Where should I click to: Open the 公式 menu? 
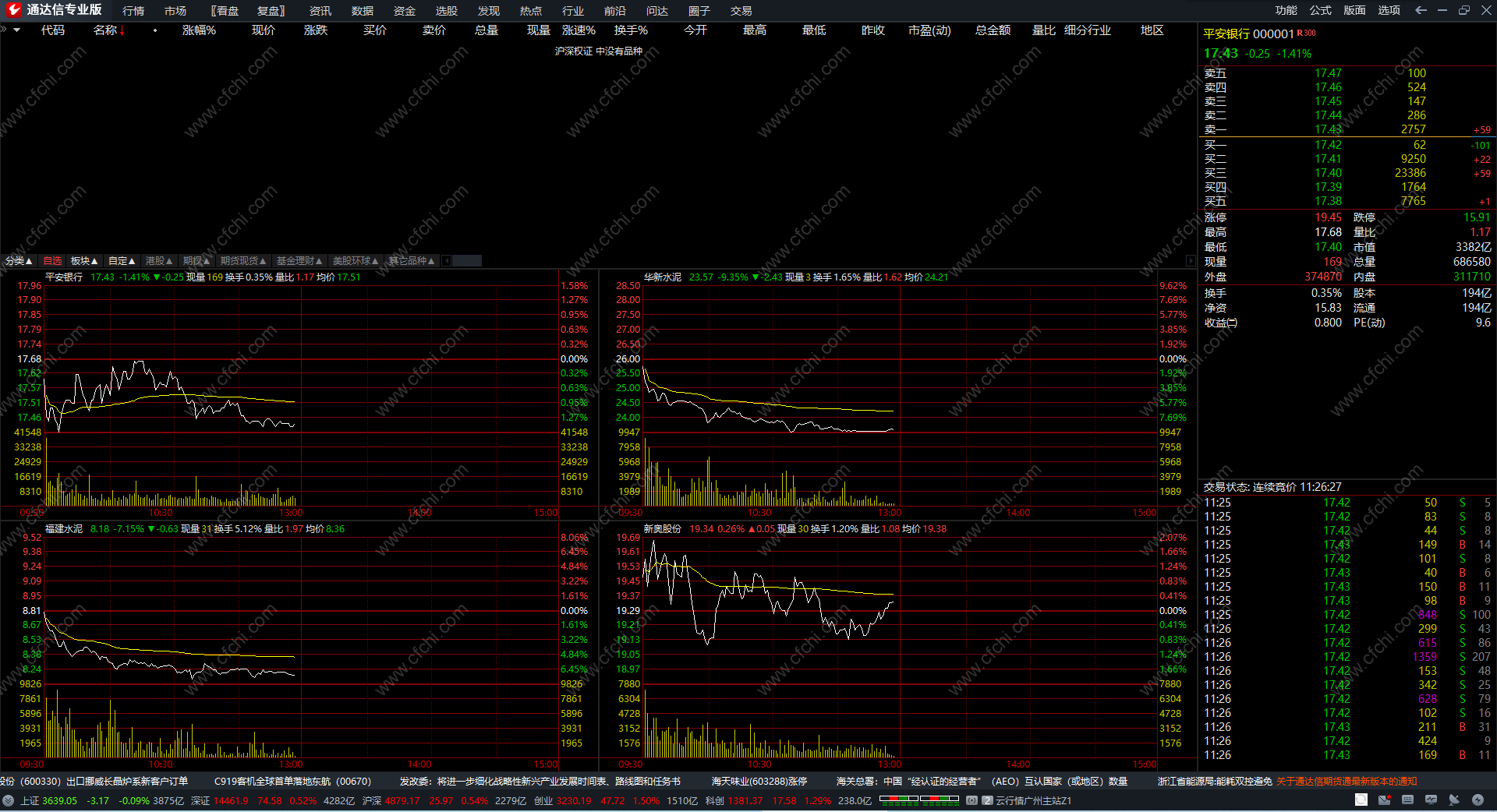tap(1321, 10)
